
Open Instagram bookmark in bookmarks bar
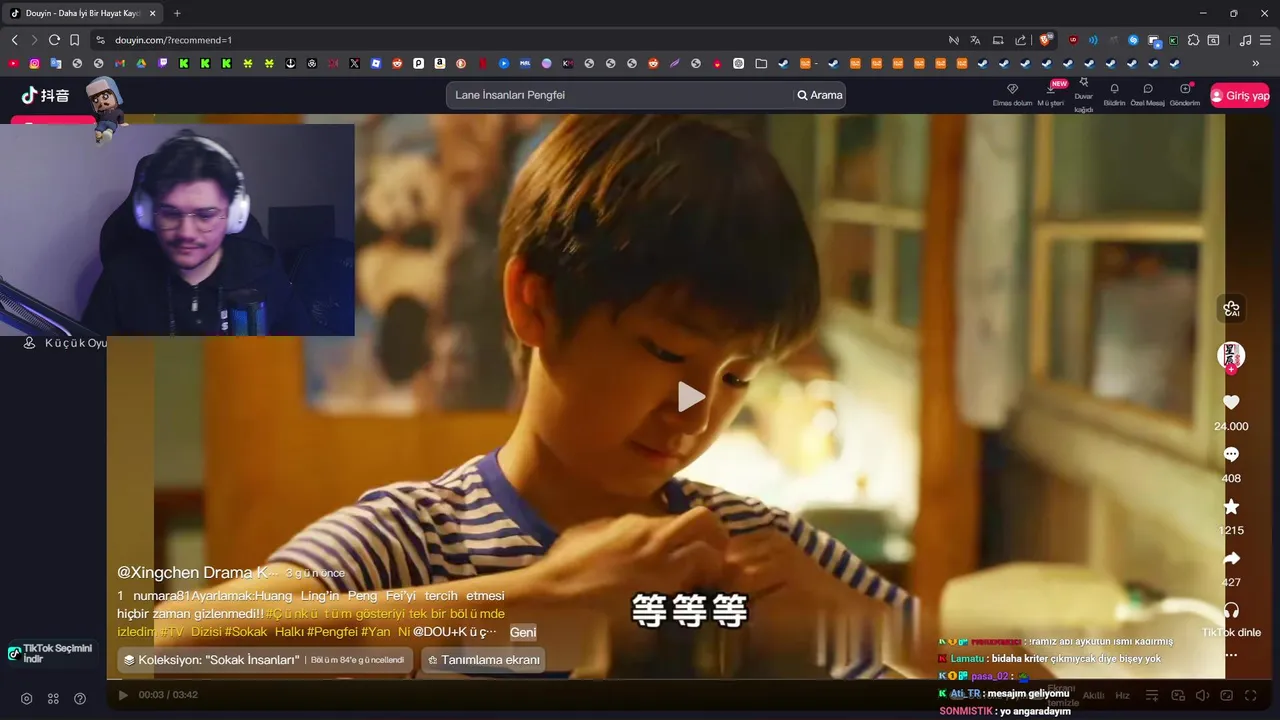[34, 63]
